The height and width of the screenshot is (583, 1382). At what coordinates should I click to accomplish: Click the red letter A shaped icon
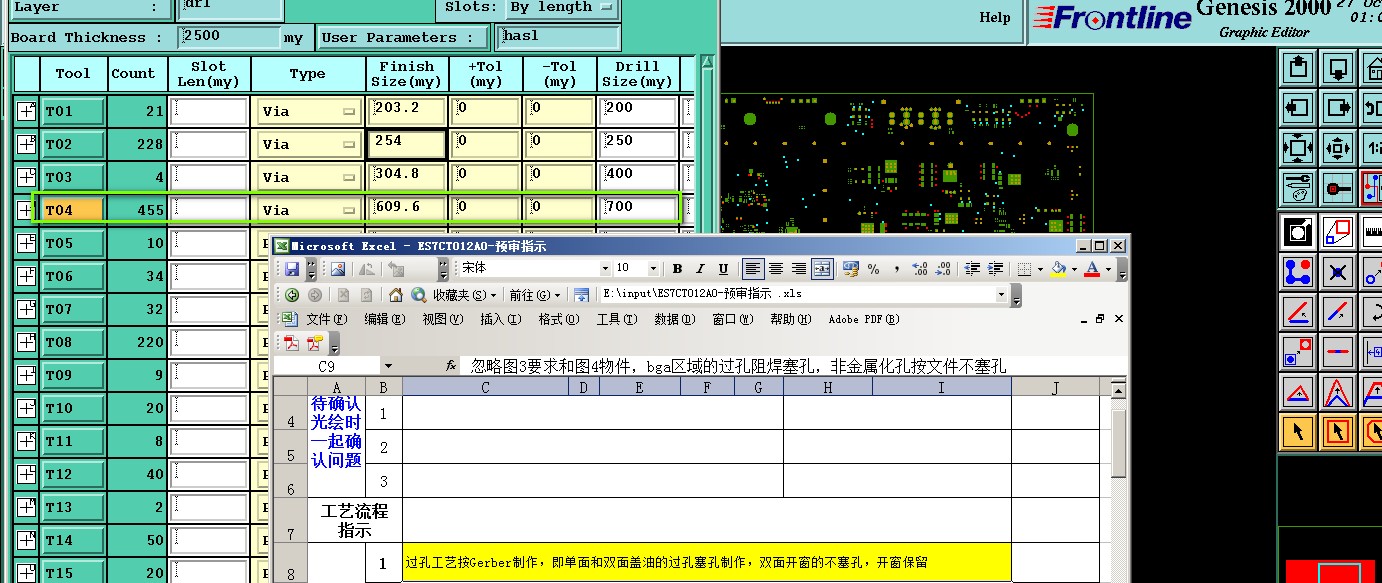[x=1338, y=392]
